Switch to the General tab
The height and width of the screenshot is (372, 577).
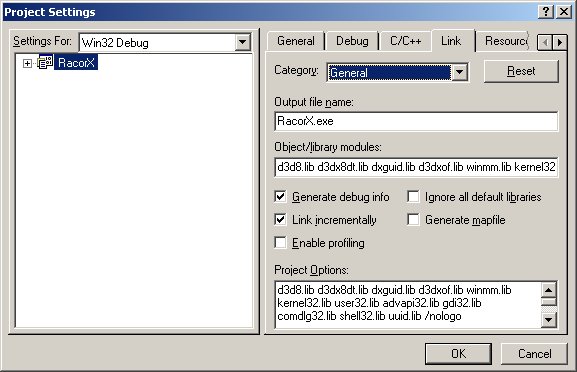click(x=296, y=41)
